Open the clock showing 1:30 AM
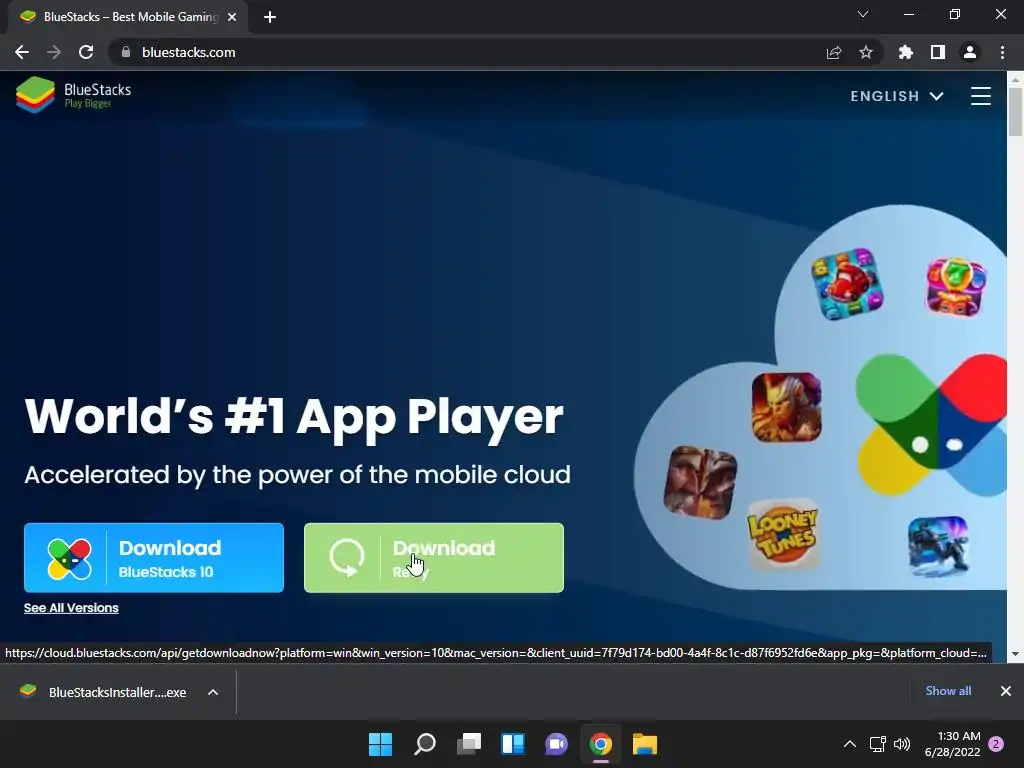This screenshot has height=768, width=1024. [x=953, y=744]
